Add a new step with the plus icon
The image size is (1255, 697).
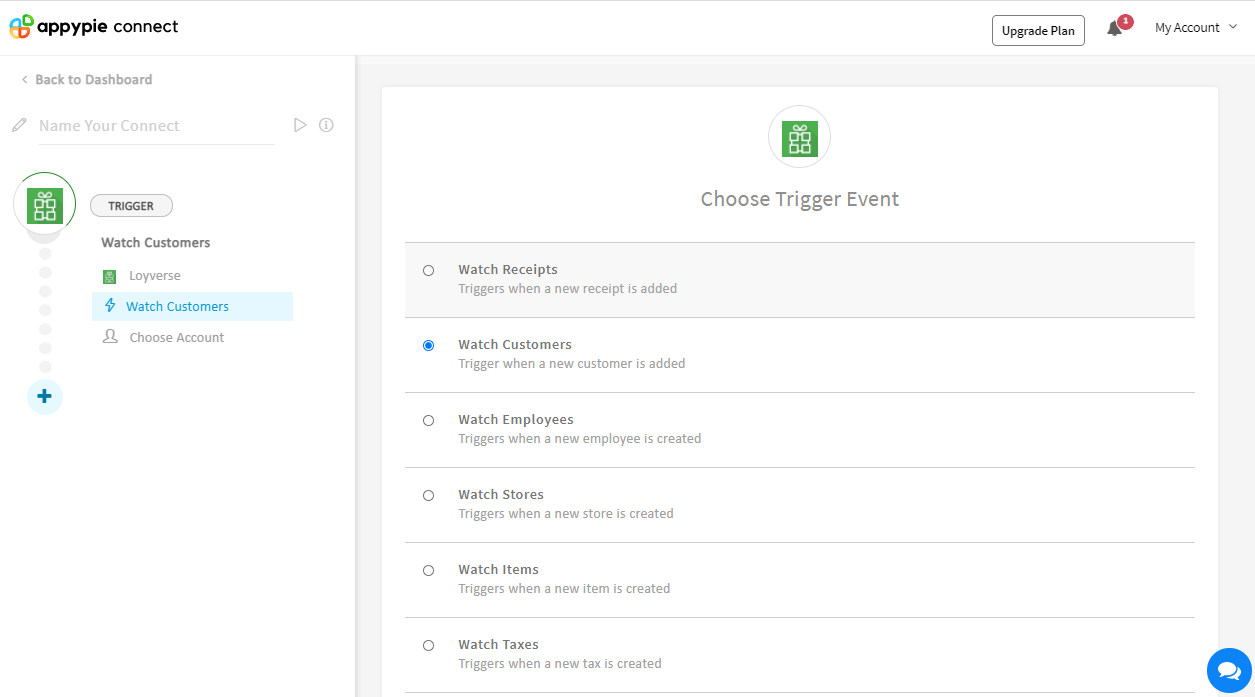(x=44, y=397)
